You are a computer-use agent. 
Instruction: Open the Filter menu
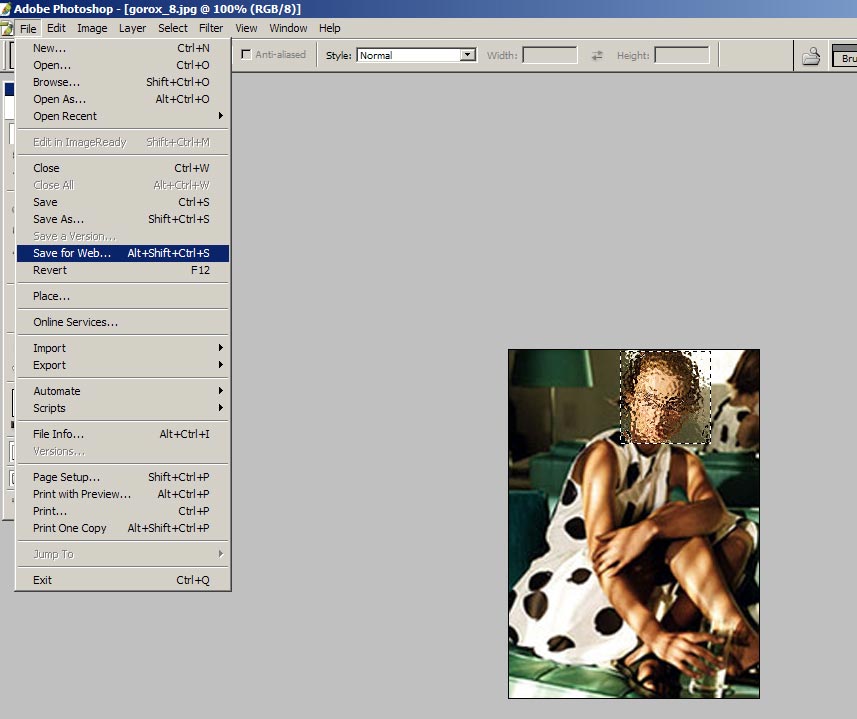[x=211, y=28]
